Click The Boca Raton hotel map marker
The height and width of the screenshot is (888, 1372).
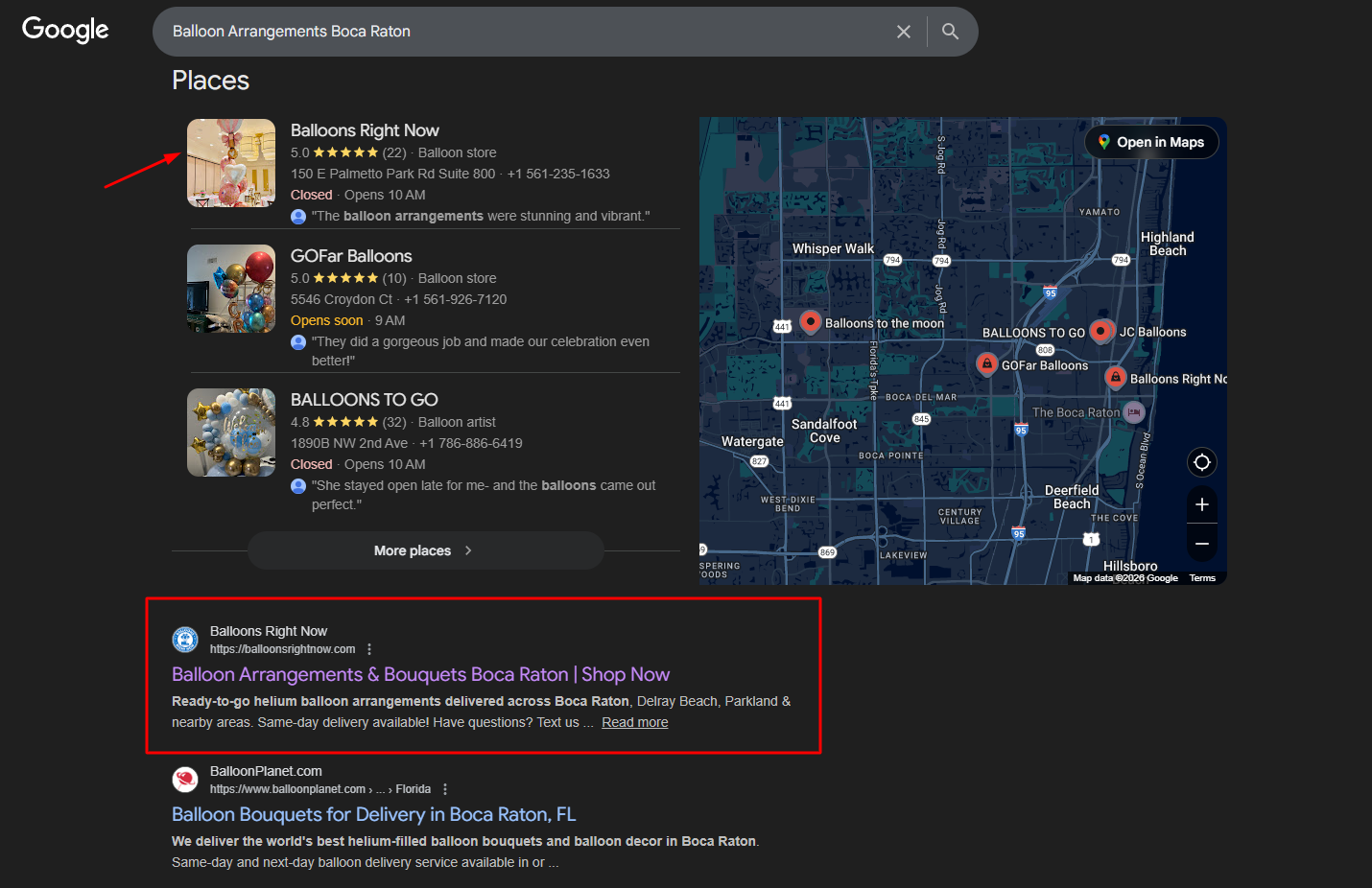point(1134,412)
